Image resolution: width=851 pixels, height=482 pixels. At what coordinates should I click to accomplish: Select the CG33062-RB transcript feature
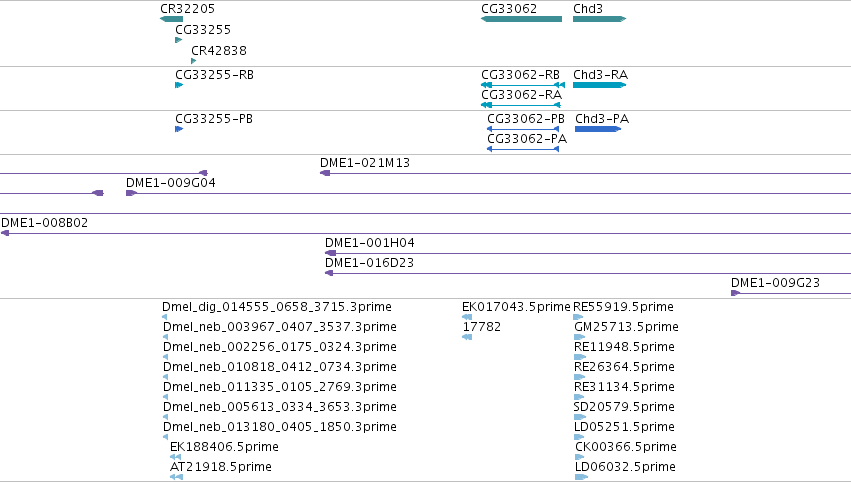click(523, 85)
